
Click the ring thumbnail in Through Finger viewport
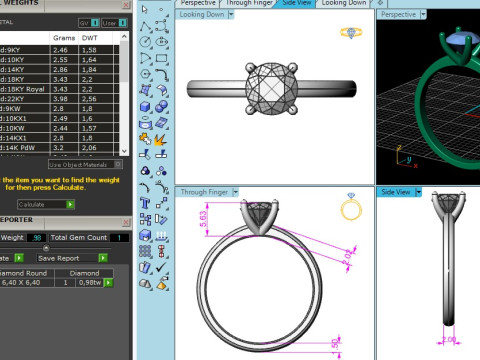(351, 207)
